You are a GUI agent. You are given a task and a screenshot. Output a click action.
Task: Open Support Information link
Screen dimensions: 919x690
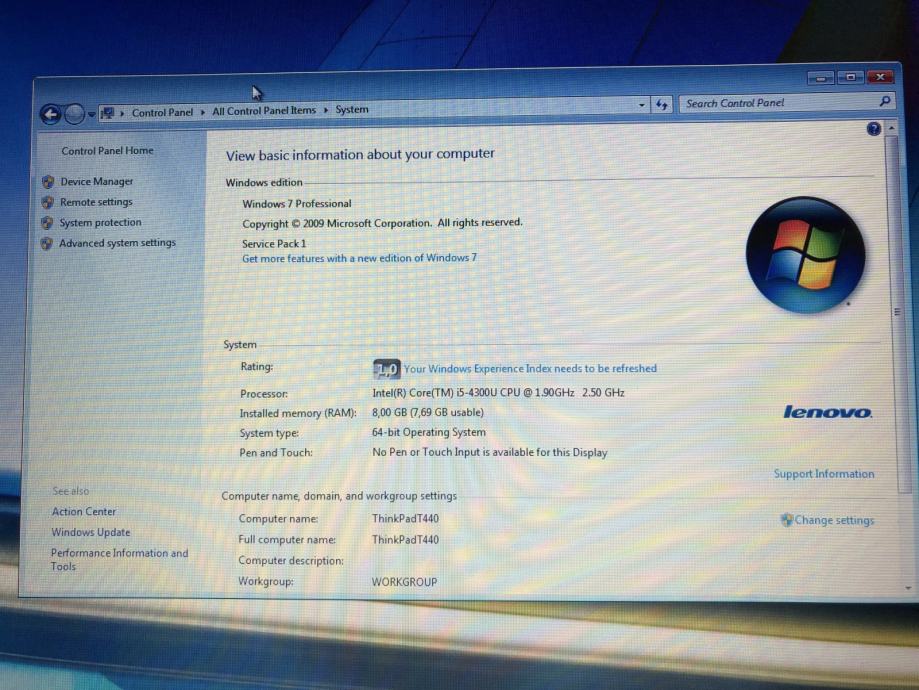coord(823,474)
